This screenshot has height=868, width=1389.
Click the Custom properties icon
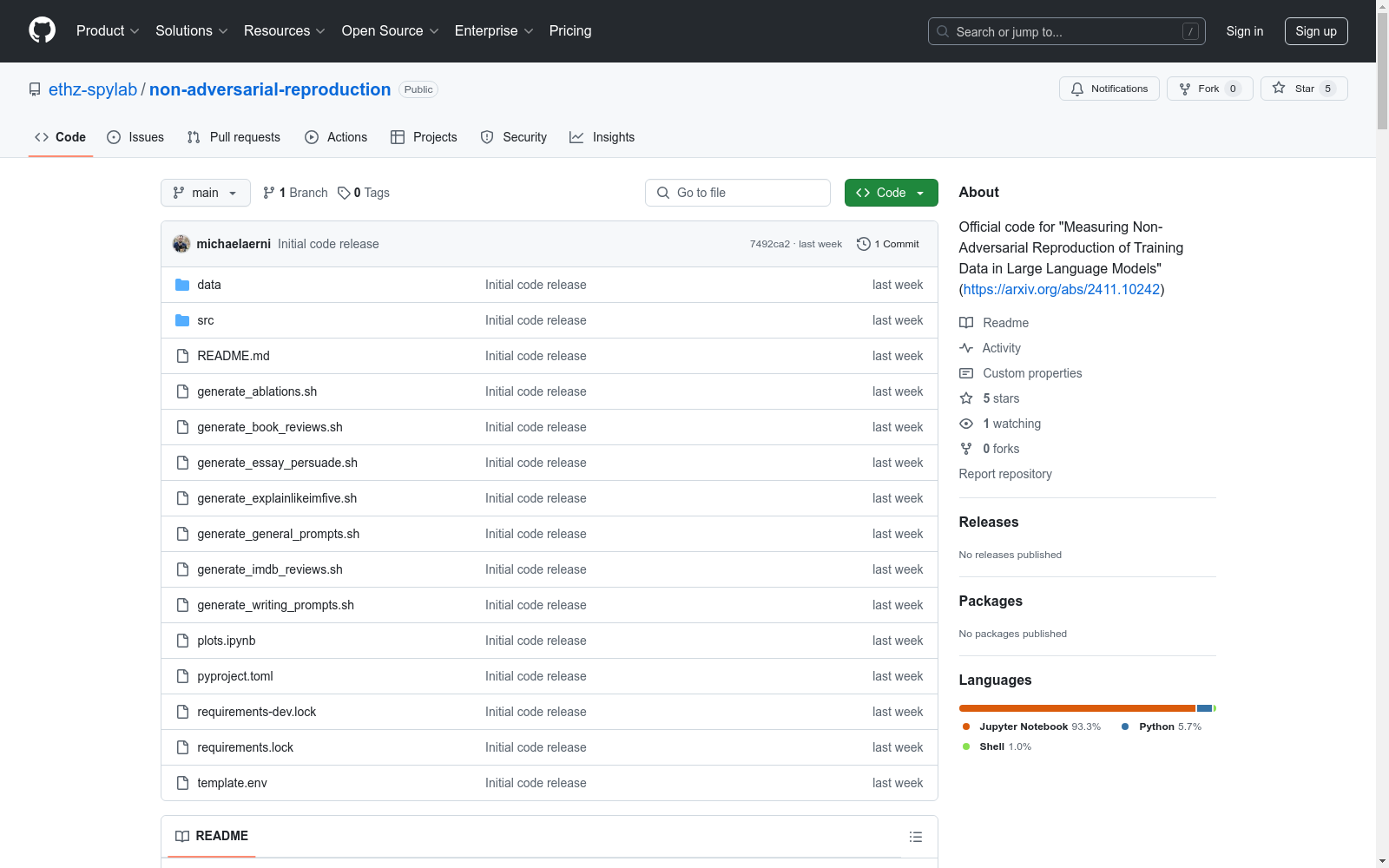click(x=966, y=373)
